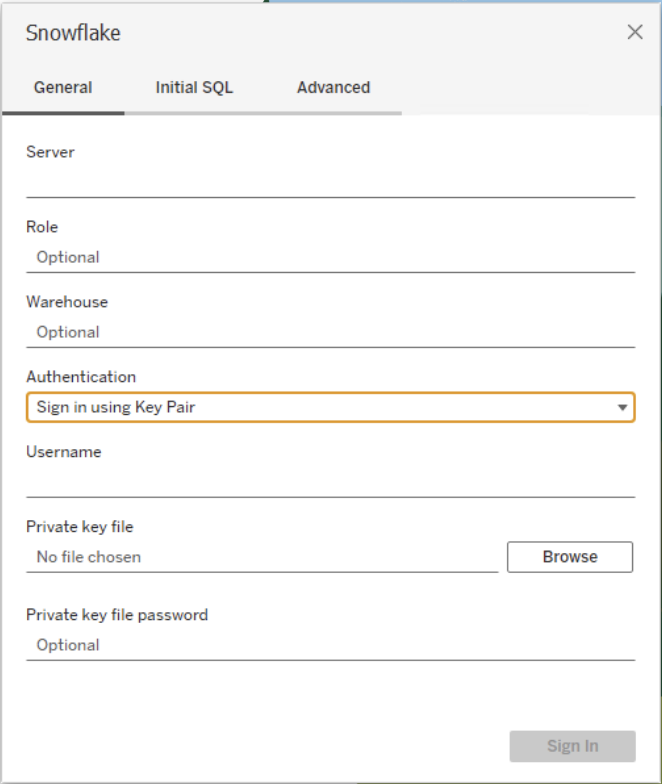662x784 pixels.
Task: Open the Initial SQL tab
Action: 194,88
